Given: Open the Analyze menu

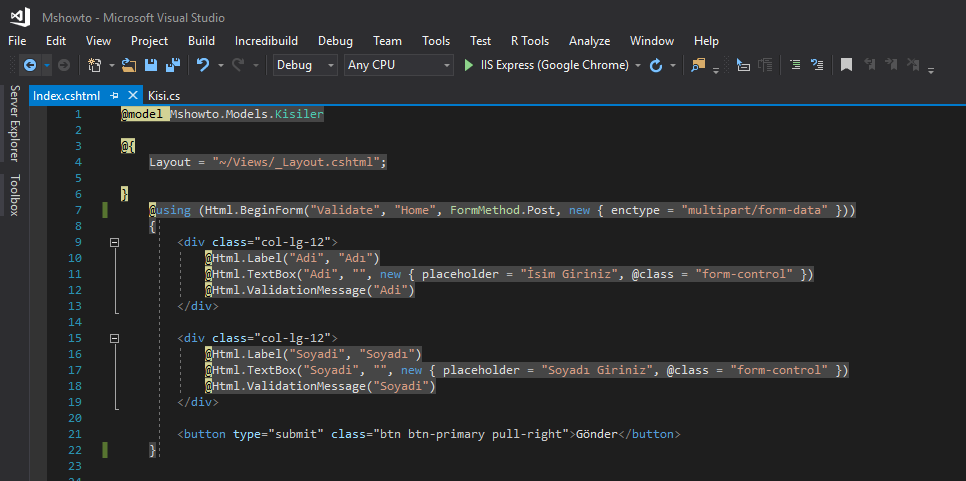Looking at the screenshot, I should tap(590, 41).
